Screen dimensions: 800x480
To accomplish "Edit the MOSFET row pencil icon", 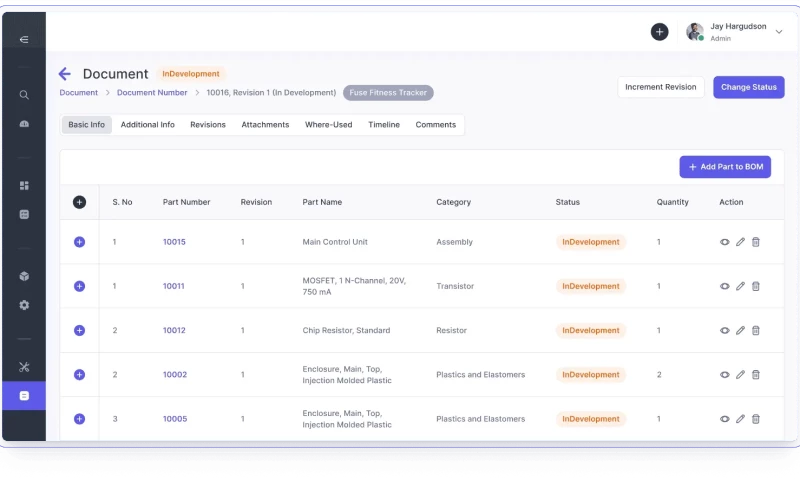I will click(740, 286).
